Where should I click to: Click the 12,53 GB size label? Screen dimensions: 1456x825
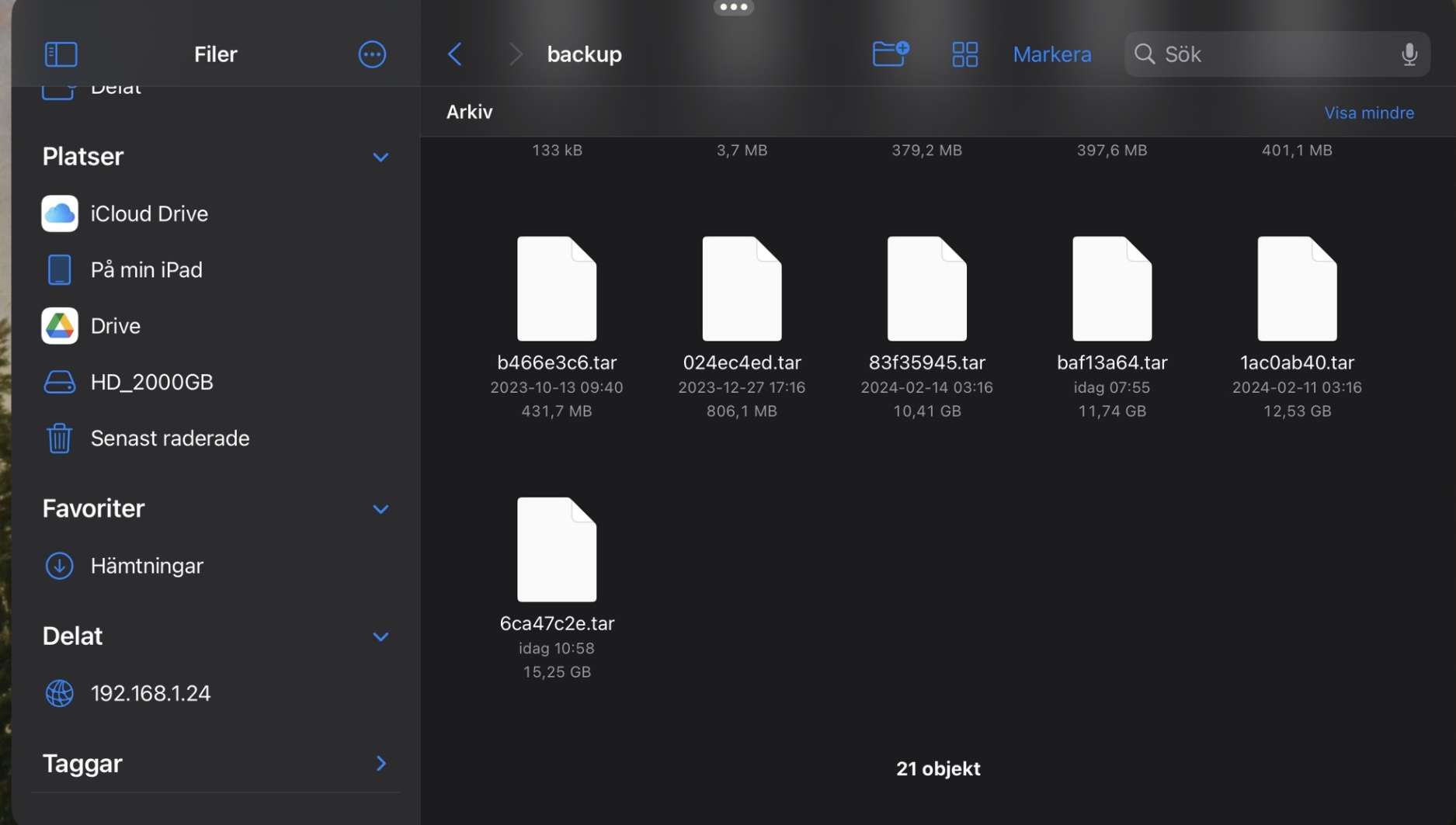tap(1297, 411)
